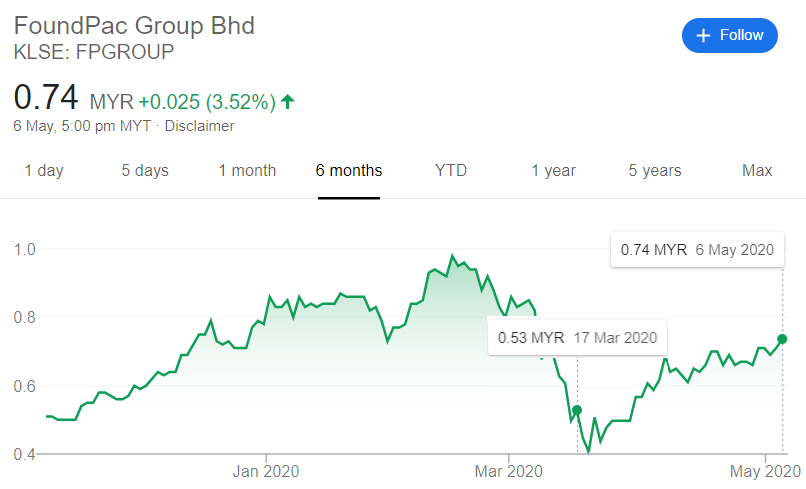Click the MYR currency label beside price
The height and width of the screenshot is (489, 806).
coord(112,102)
